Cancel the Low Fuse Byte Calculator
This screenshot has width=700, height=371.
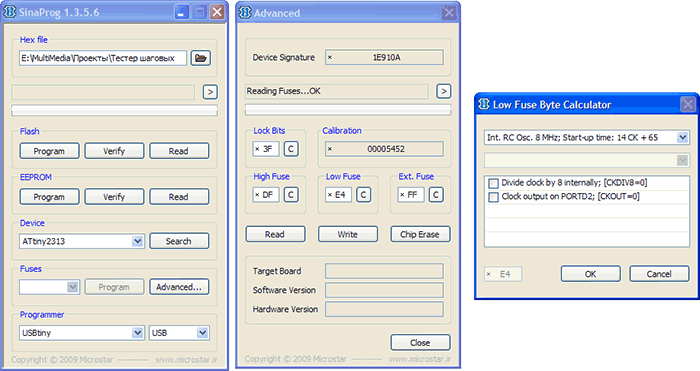coord(659,274)
